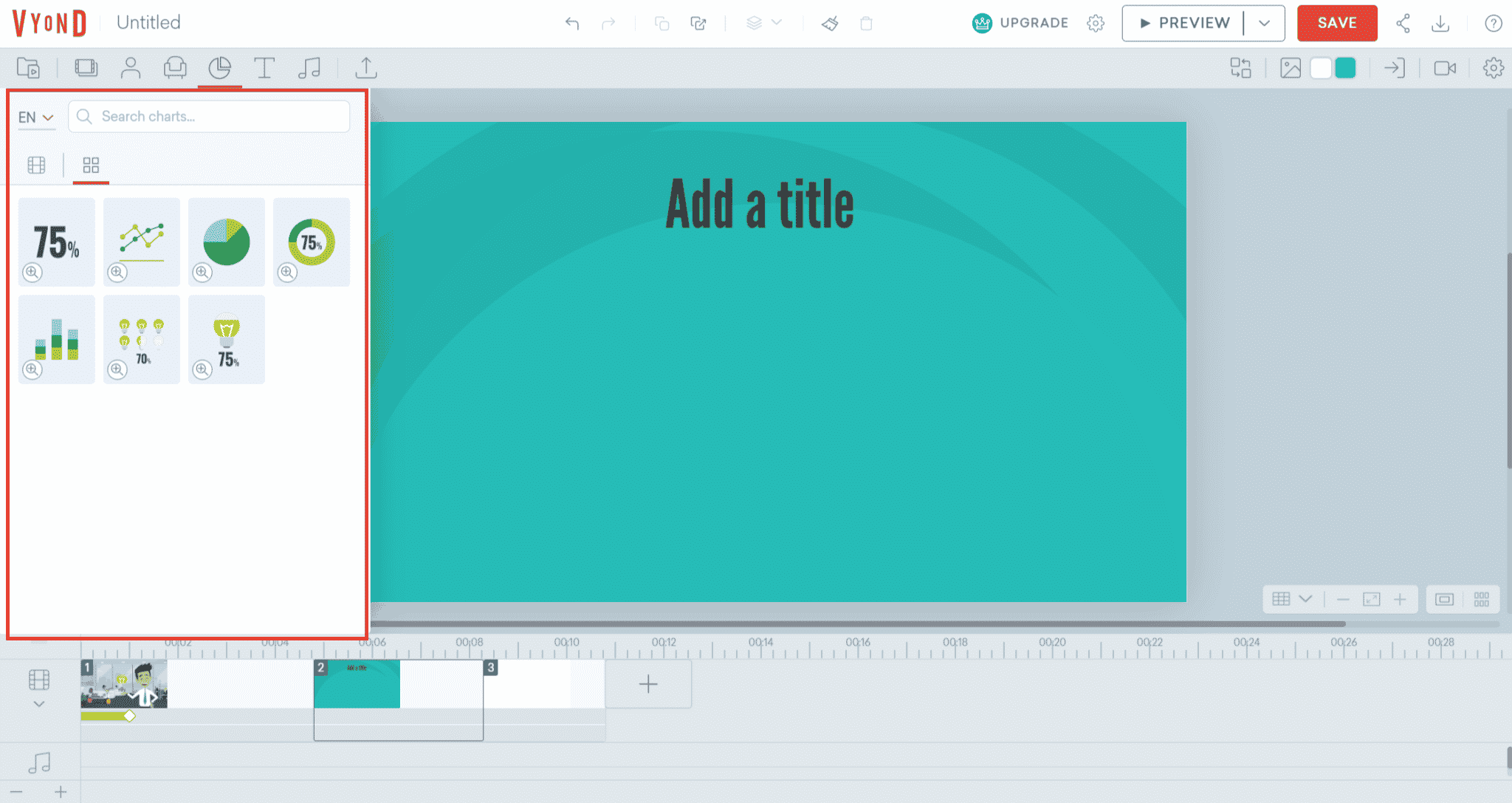
Task: Click the Upload asset icon
Action: [x=367, y=68]
